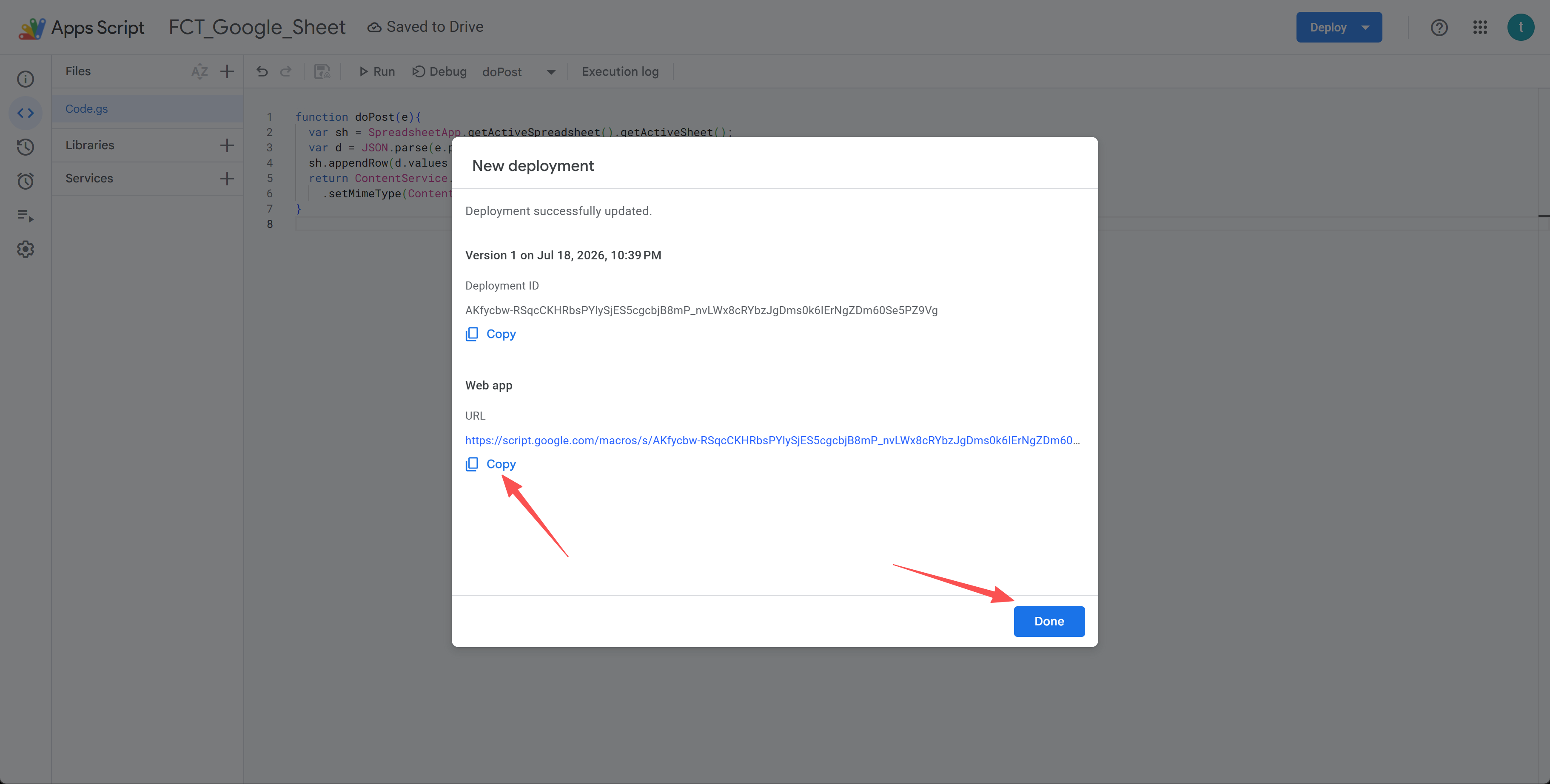Screen dimensions: 1550x784
Task: Open the Execution log
Action: point(620,71)
